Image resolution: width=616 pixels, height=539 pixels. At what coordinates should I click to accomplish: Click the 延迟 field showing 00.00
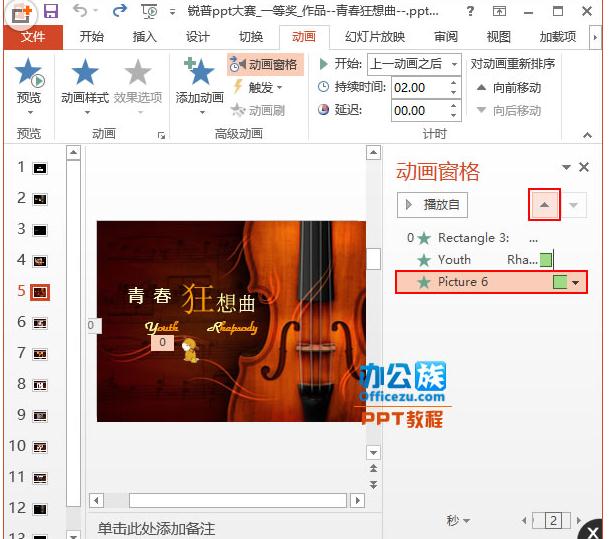point(419,111)
